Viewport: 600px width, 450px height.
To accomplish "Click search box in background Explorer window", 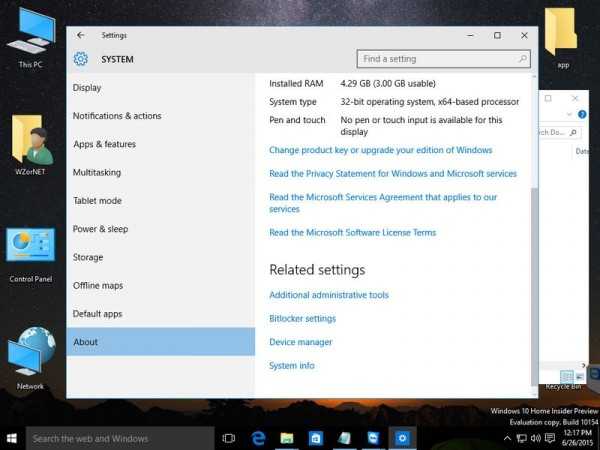I will (559, 132).
